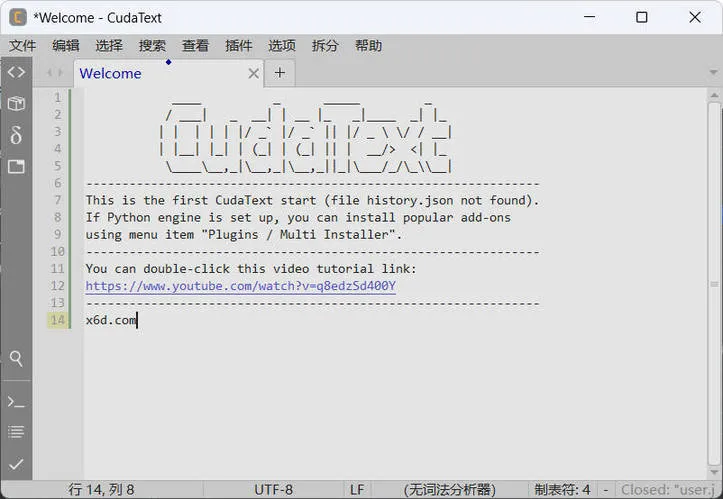The height and width of the screenshot is (499, 723).
Task: Open the 插件 menu
Action: [238, 46]
